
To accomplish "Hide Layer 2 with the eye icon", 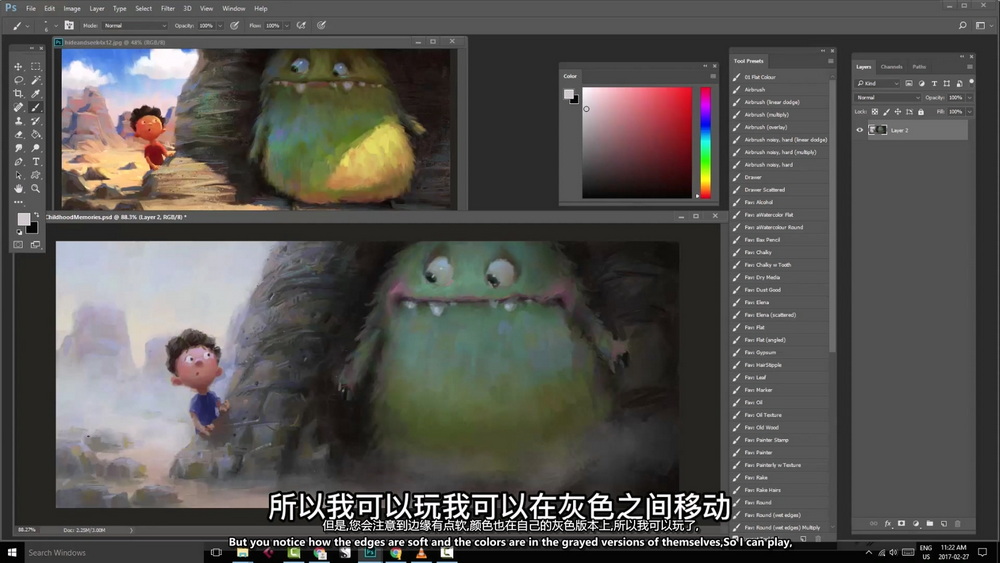I will (x=860, y=130).
